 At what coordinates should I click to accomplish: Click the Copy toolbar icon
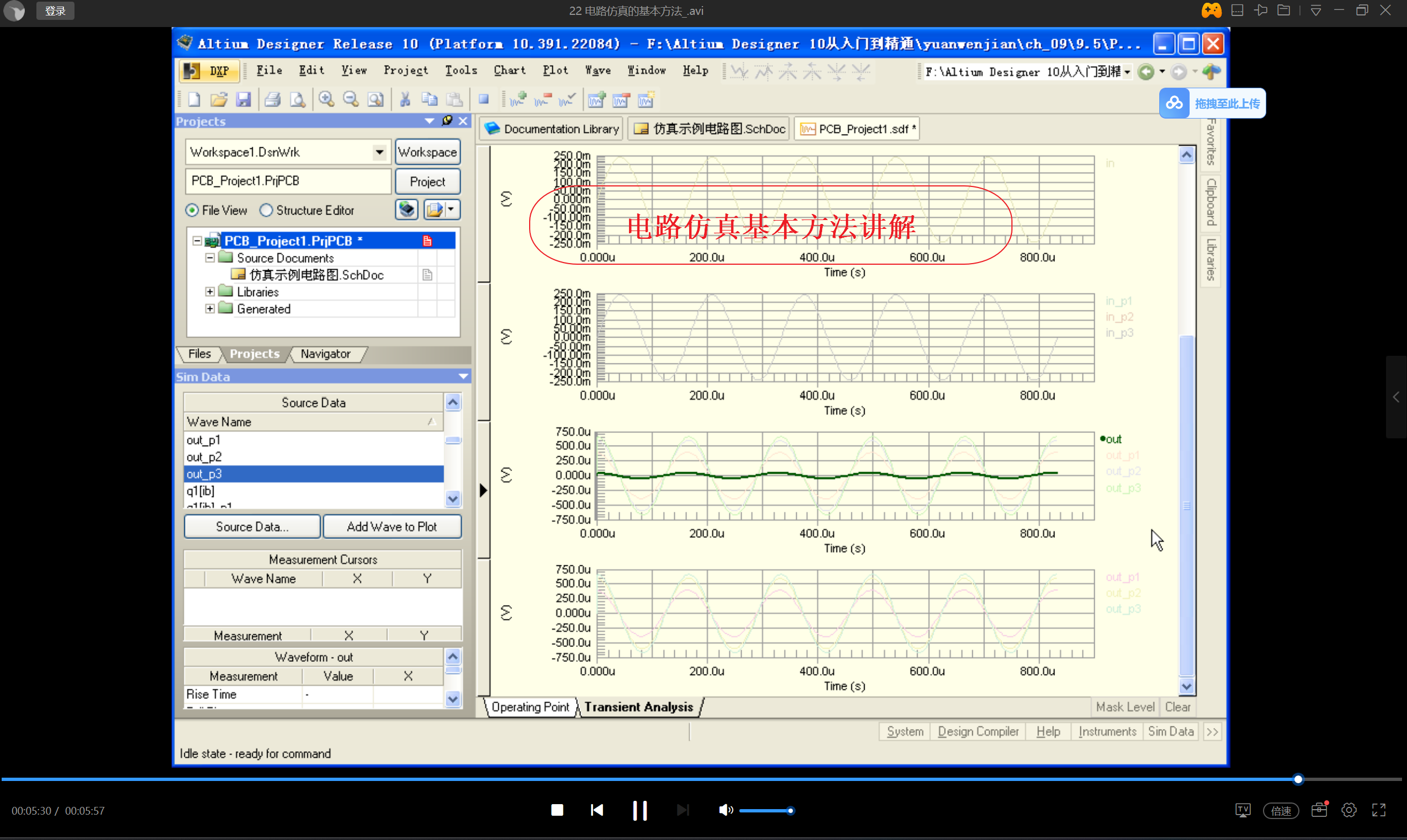click(x=430, y=100)
